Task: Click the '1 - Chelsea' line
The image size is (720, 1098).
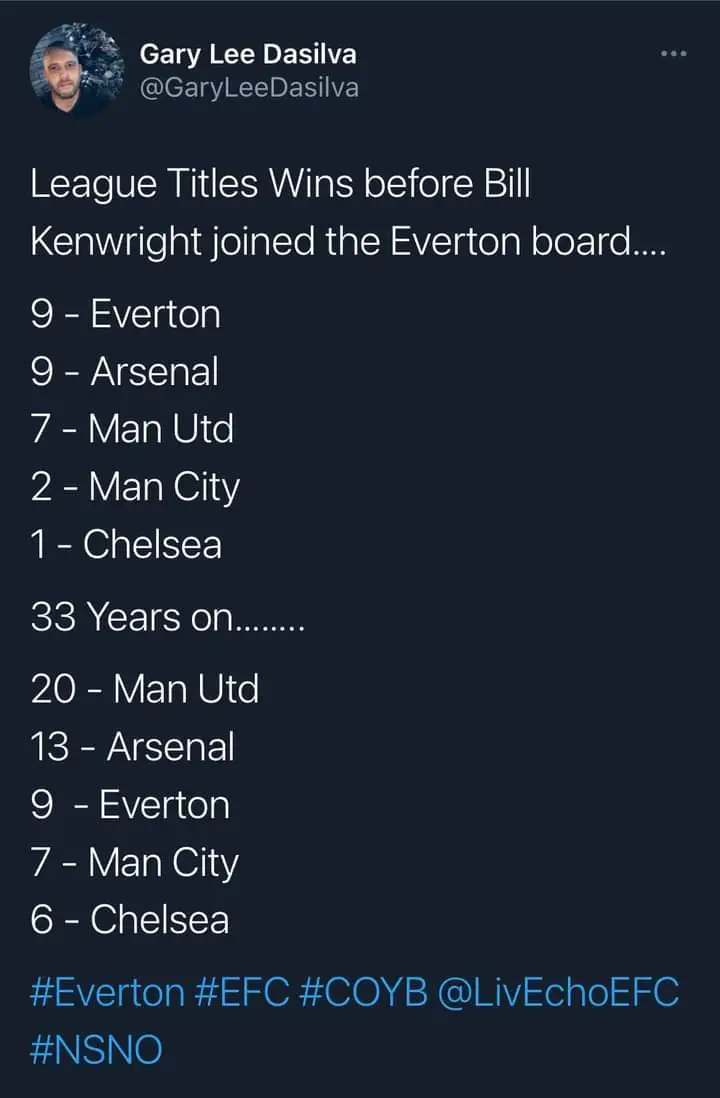Action: (x=126, y=545)
